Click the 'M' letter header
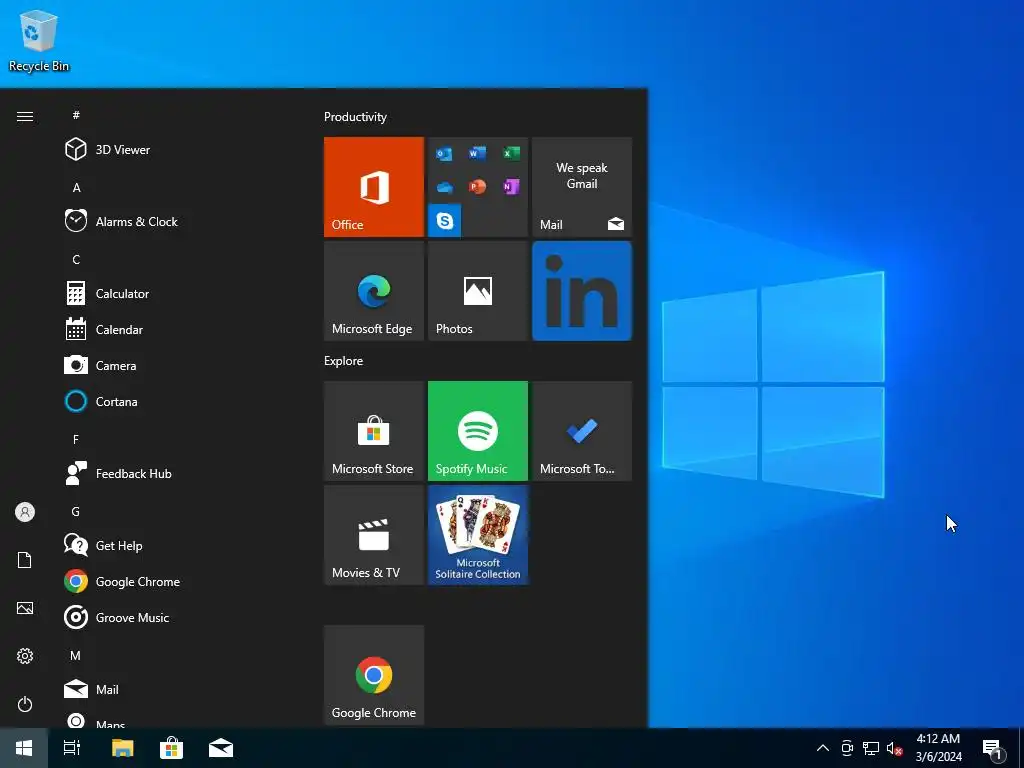Screen dimensions: 1024x768 76,655
